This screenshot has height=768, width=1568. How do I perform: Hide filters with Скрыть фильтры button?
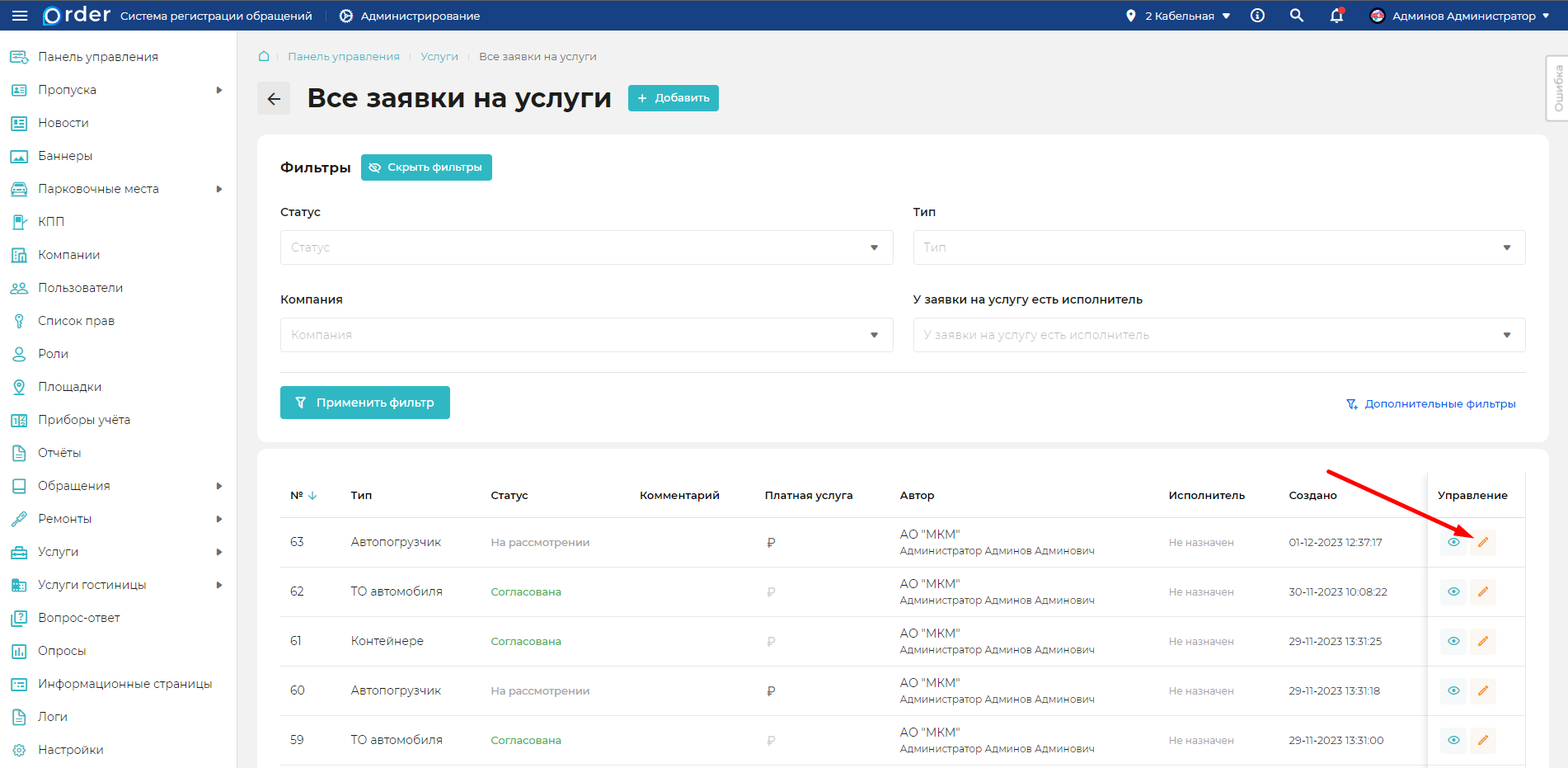coord(426,167)
